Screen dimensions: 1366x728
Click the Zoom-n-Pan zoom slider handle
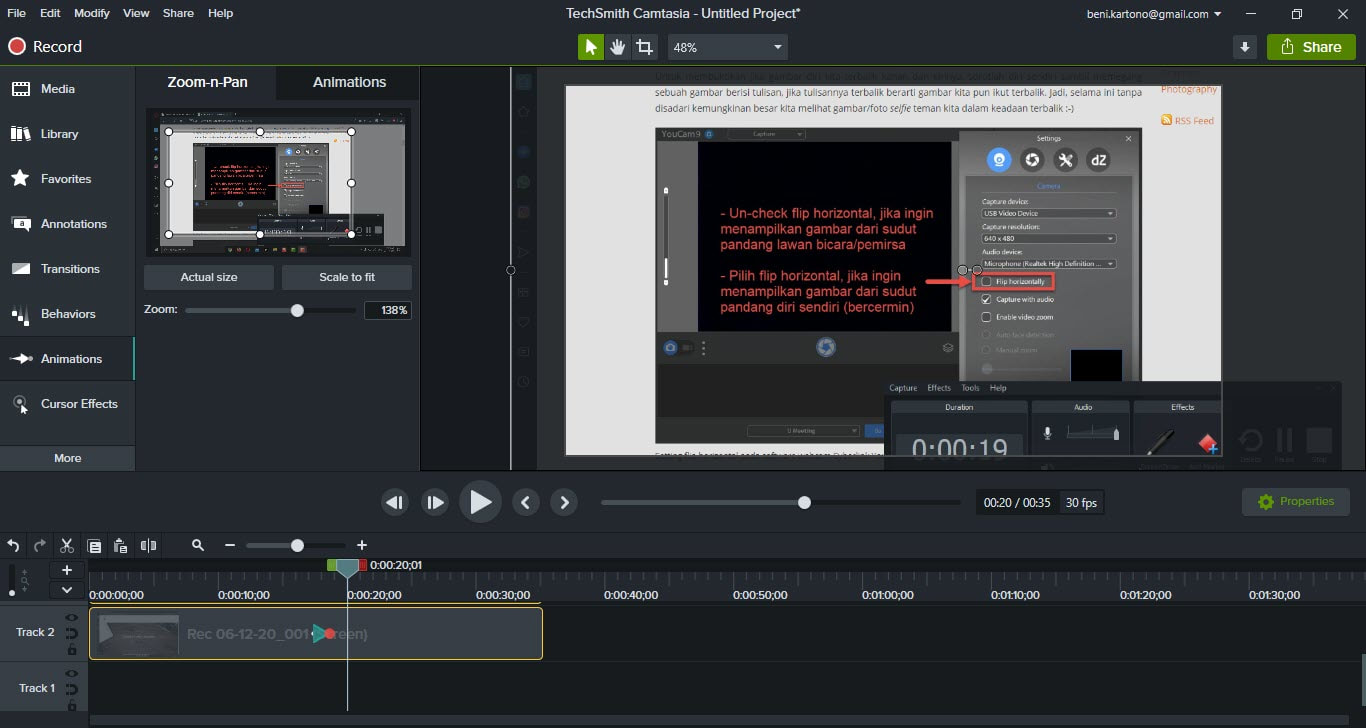(297, 311)
